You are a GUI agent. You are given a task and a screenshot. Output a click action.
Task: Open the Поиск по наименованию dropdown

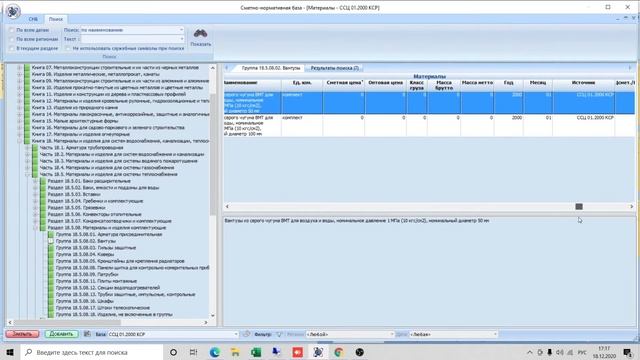(181, 30)
